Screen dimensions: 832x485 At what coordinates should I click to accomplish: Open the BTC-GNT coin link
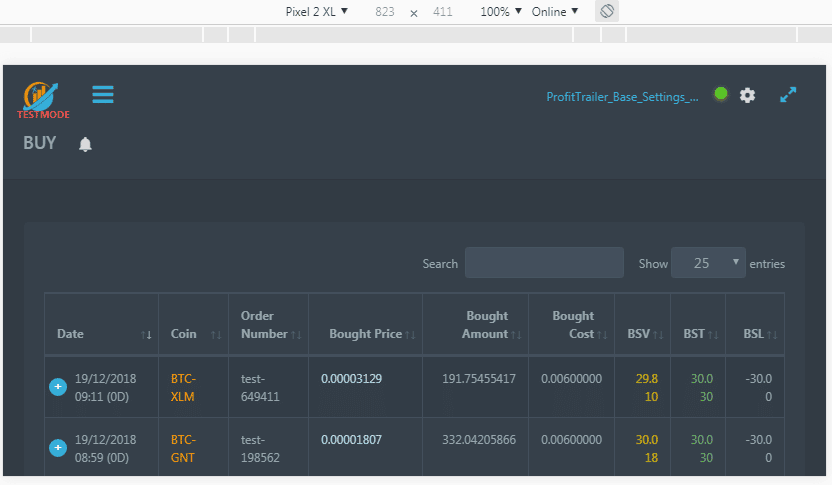184,448
